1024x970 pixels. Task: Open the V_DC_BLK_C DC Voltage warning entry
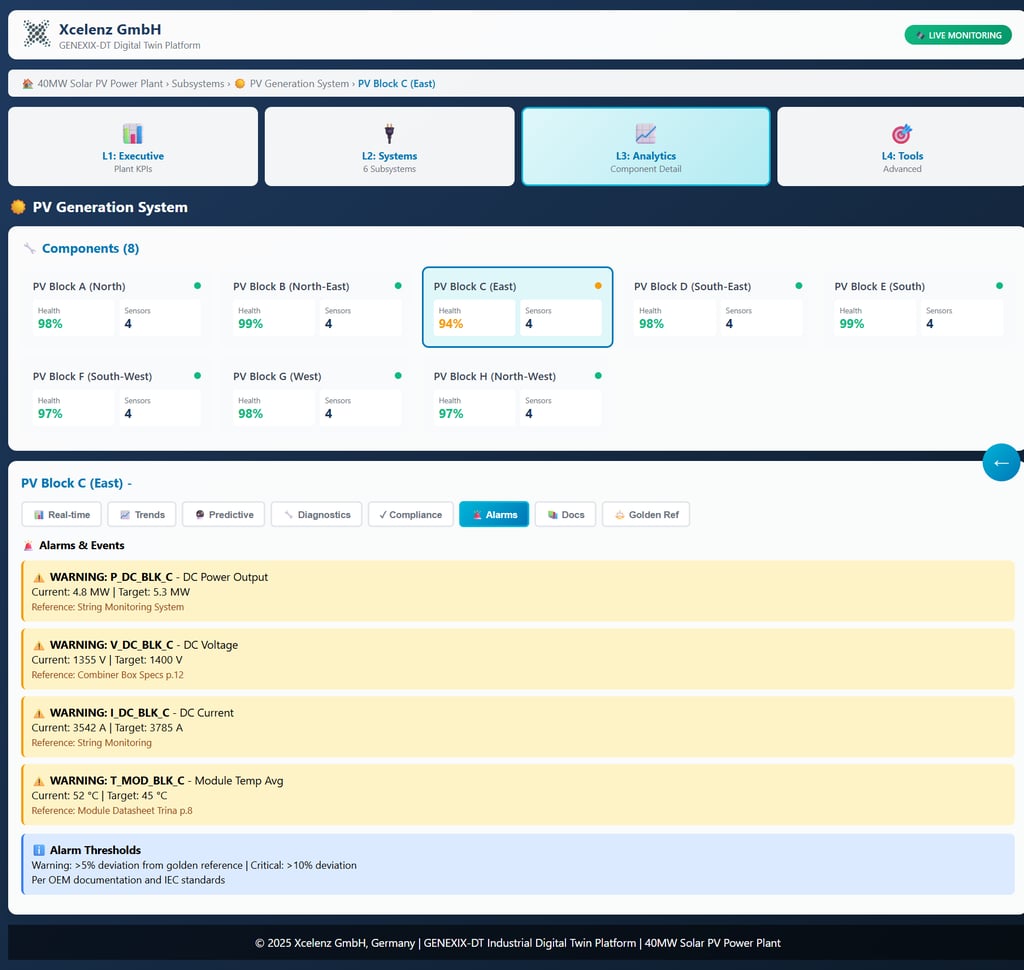(x=518, y=659)
